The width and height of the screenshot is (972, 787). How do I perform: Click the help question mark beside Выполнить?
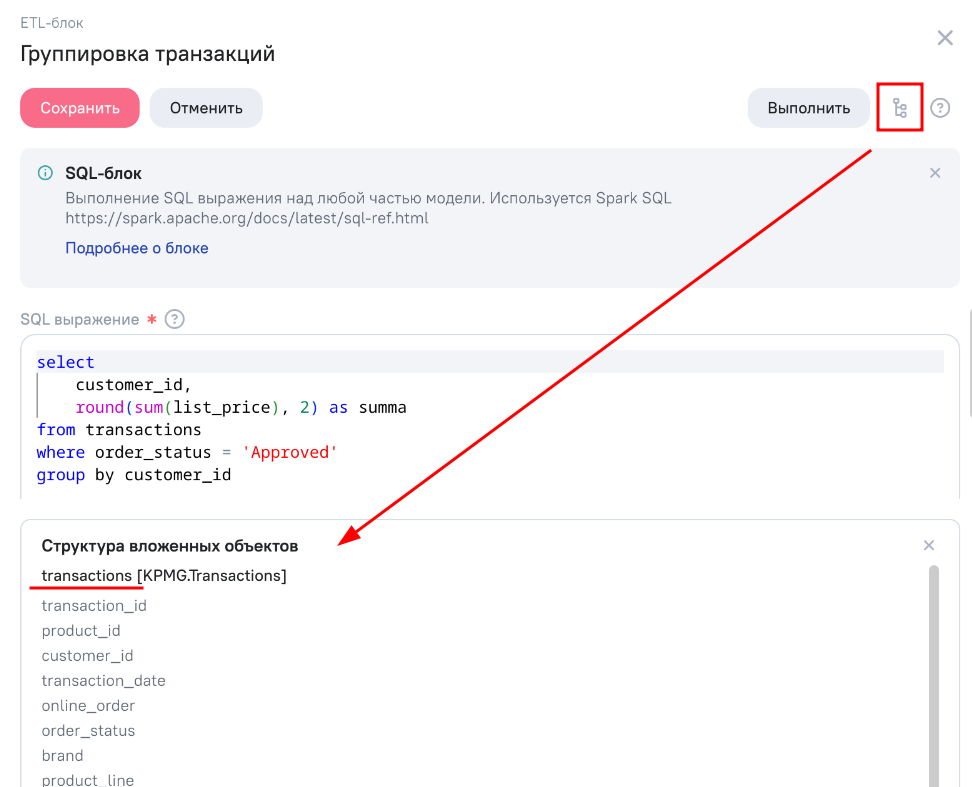(x=940, y=108)
